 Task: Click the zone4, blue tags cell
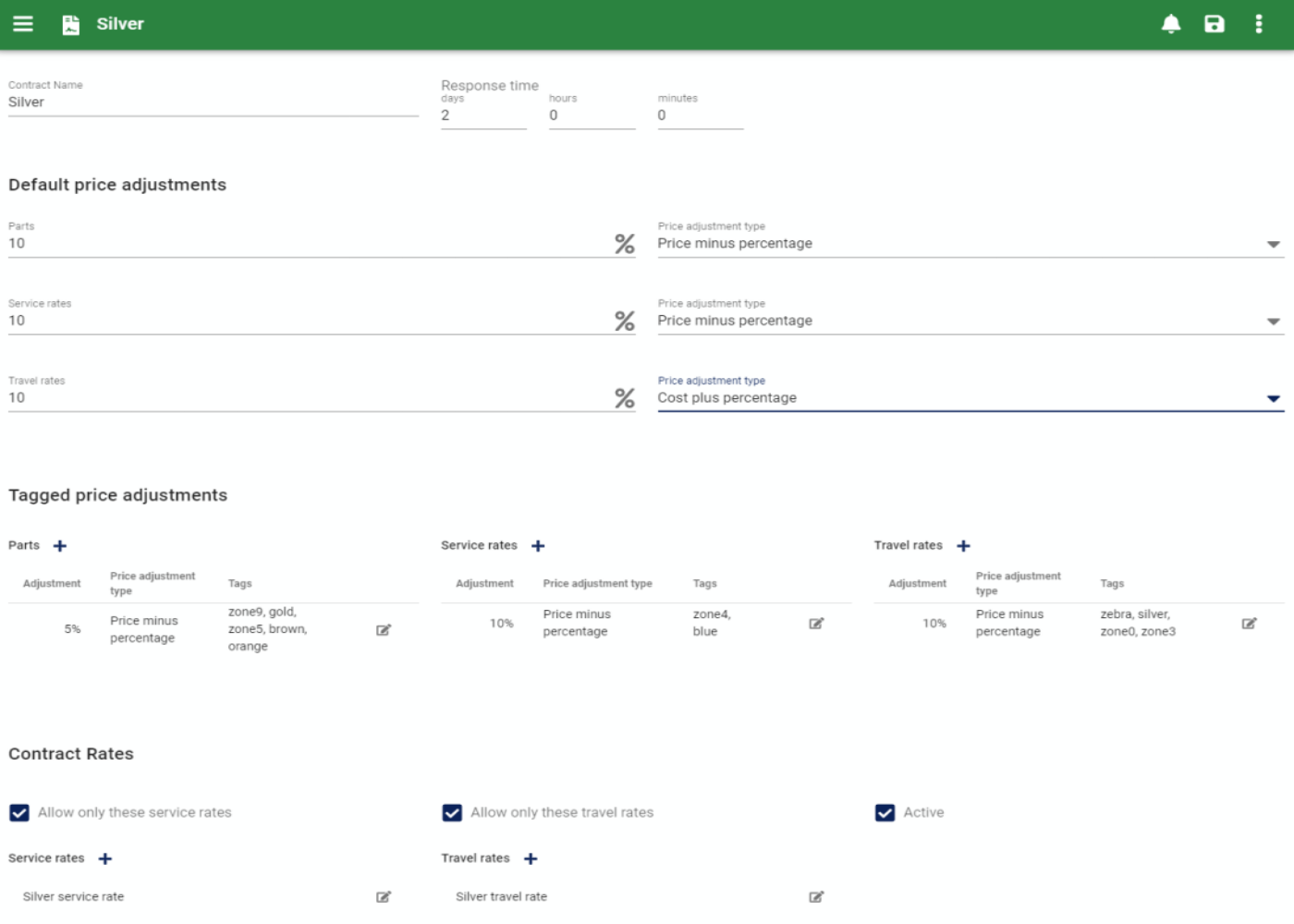[712, 623]
